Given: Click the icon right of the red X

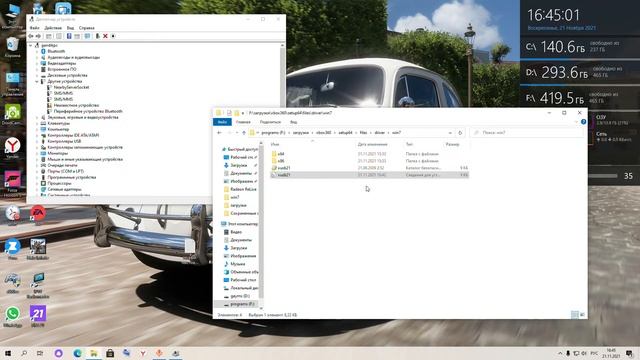Looking at the screenshot, I should [113, 36].
